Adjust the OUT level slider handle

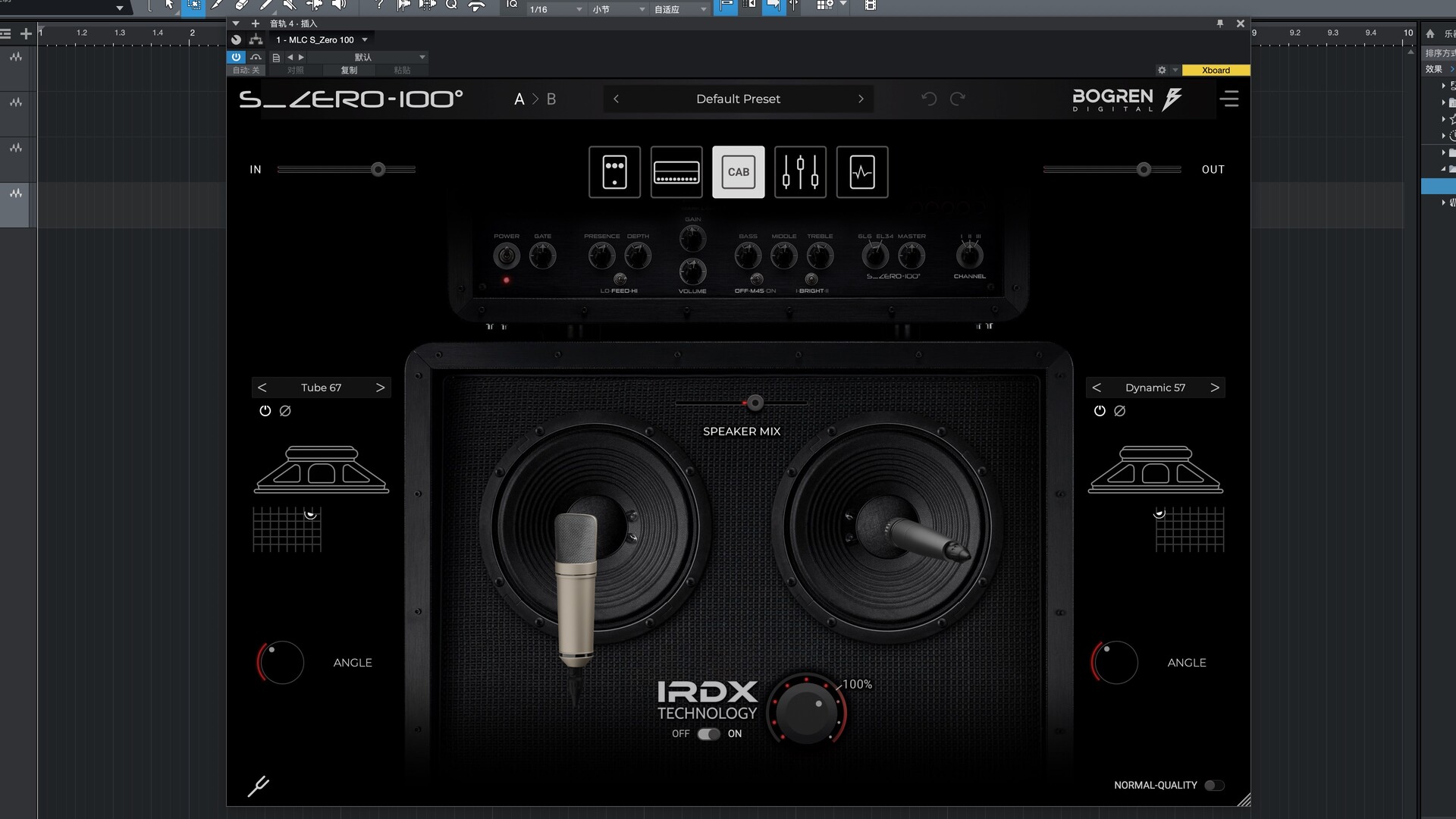tap(1144, 170)
